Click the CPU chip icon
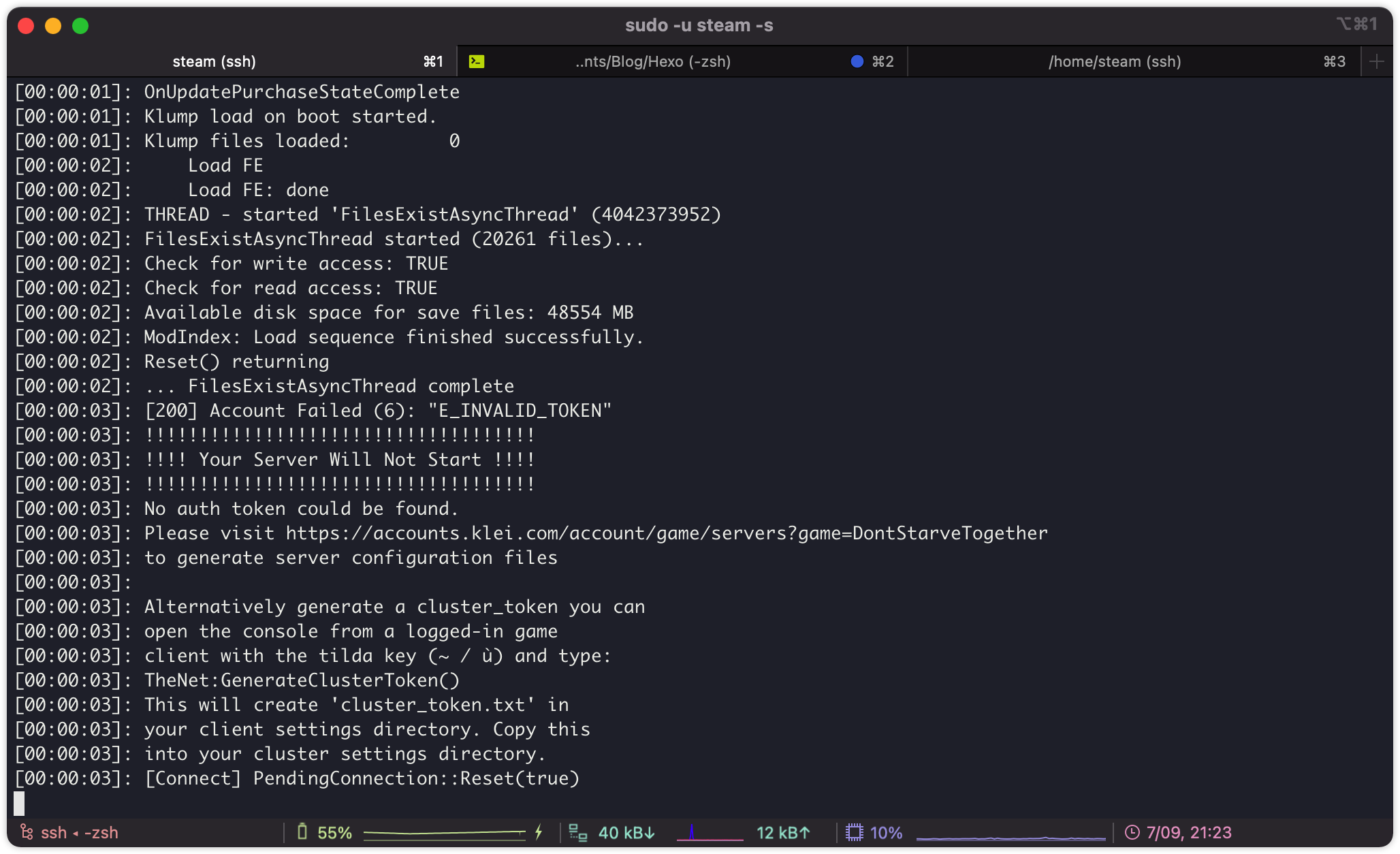Screen dimensions: 1400x854 coord(854,832)
